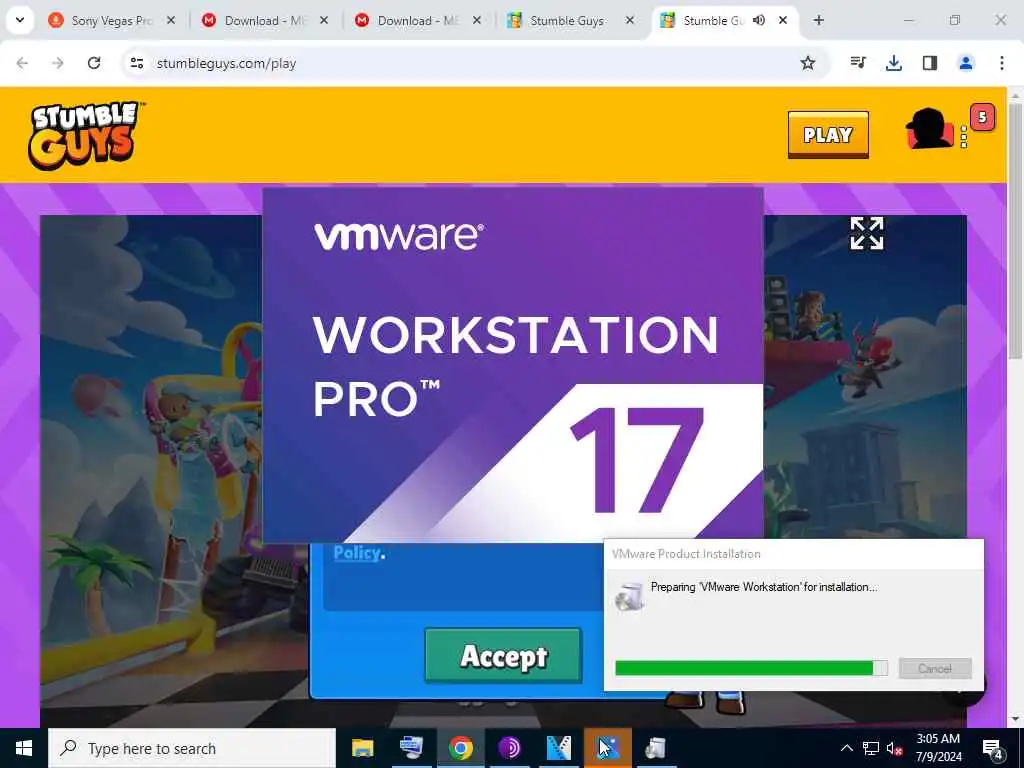Open the muted volume tray icon

[x=895, y=748]
